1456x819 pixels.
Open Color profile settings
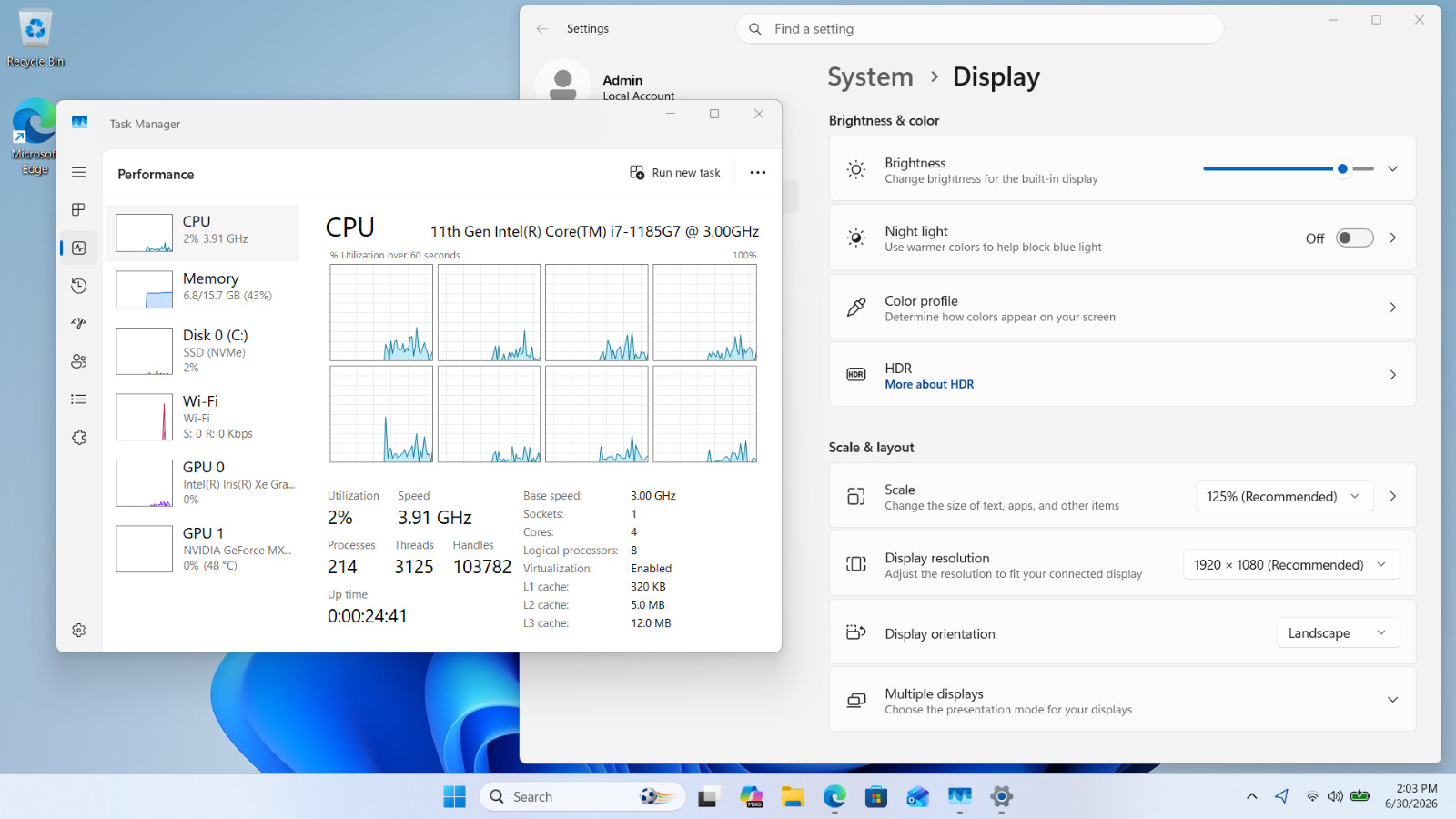click(1122, 308)
